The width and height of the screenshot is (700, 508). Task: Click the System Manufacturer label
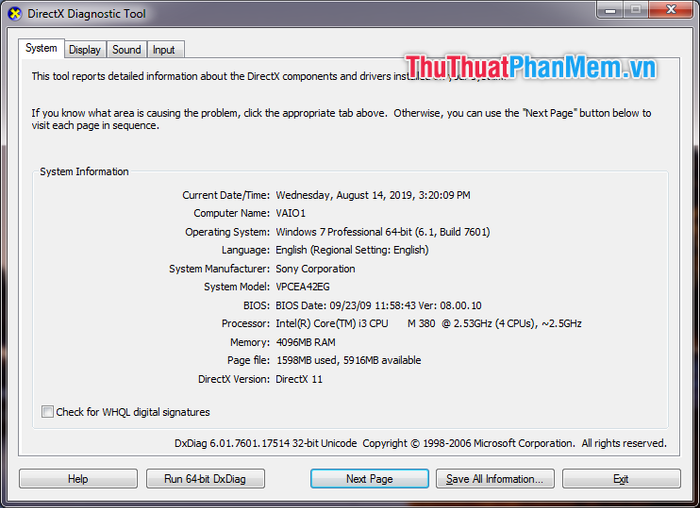click(x=219, y=269)
